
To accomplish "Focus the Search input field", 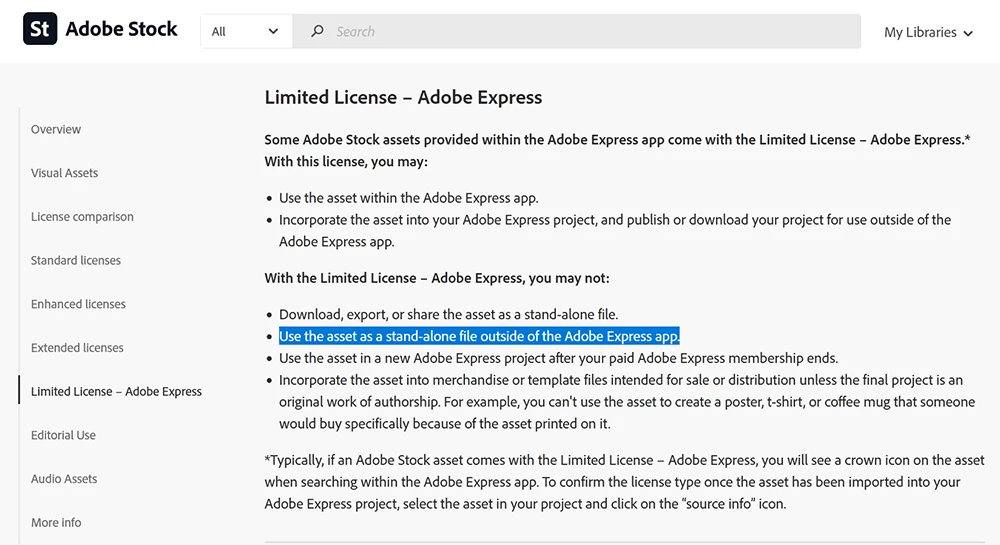I will pyautogui.click(x=577, y=31).
